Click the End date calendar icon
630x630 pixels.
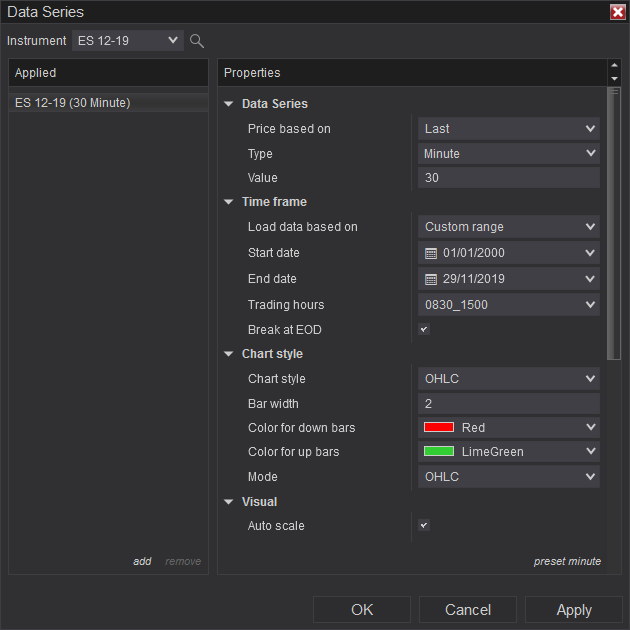point(431,279)
